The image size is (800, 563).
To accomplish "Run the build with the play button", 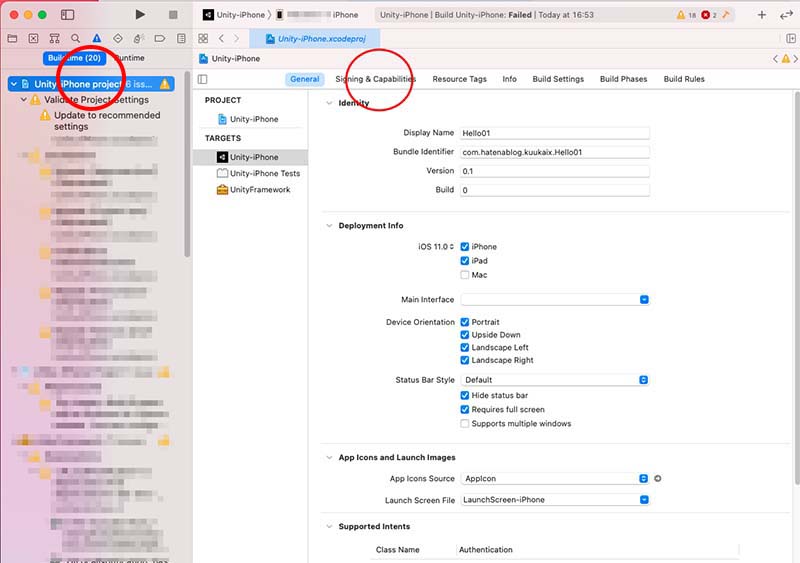I will click(x=140, y=15).
